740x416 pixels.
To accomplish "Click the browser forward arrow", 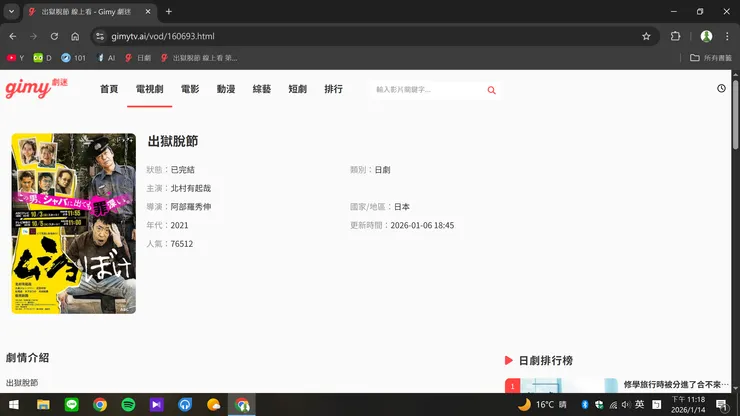I will pyautogui.click(x=34, y=36).
